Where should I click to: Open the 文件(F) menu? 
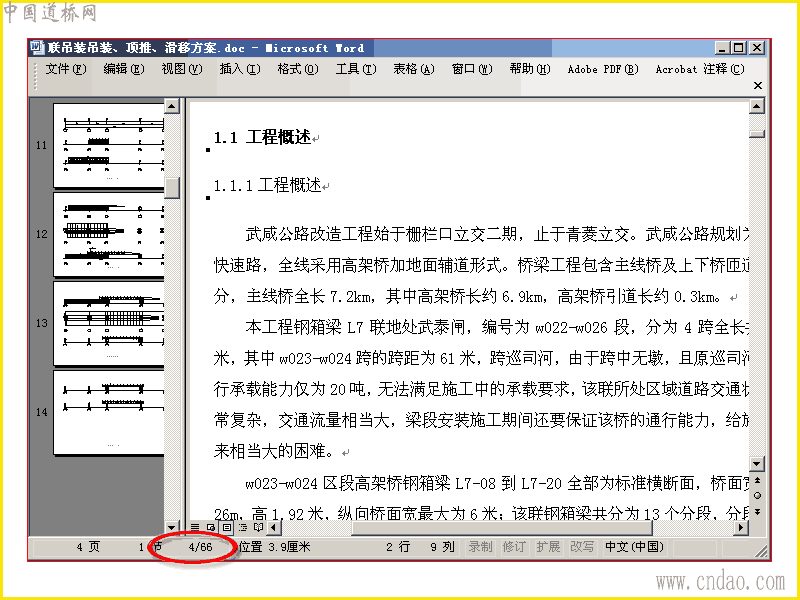point(66,69)
